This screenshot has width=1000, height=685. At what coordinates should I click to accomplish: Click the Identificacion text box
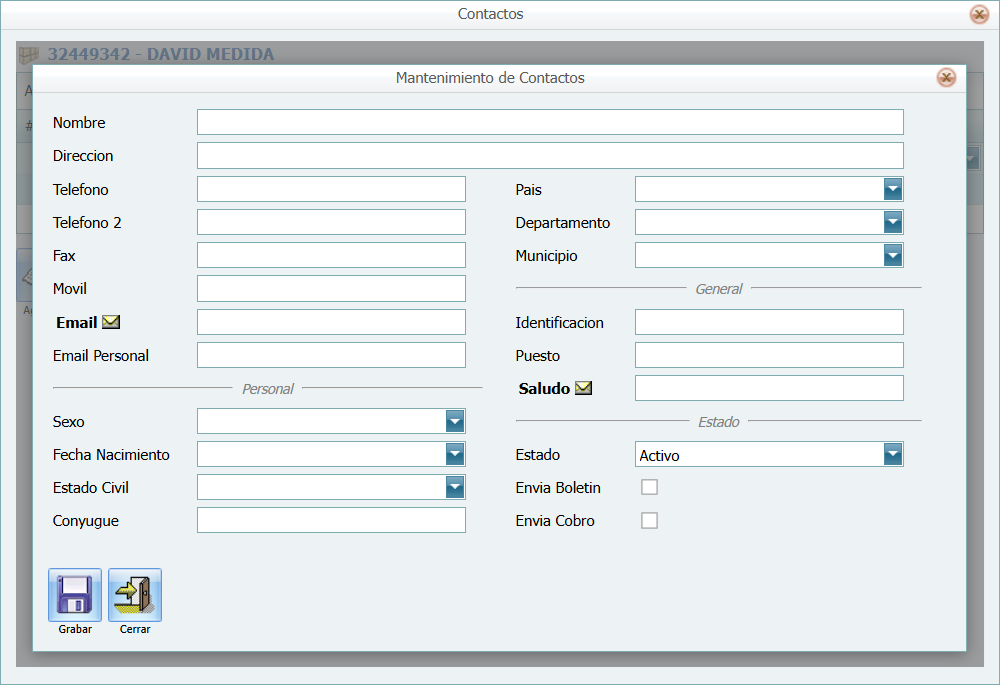[x=769, y=322]
